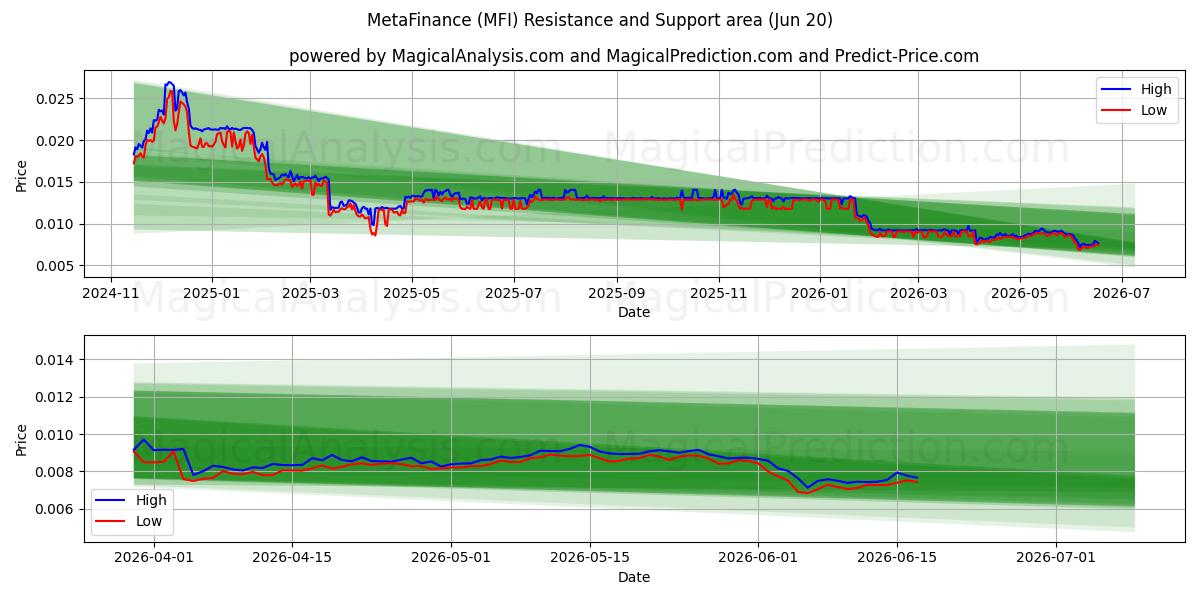This screenshot has width=1200, height=600.
Task: Click the 2026-05-15 tick label on bottom chart
Action: coord(589,558)
